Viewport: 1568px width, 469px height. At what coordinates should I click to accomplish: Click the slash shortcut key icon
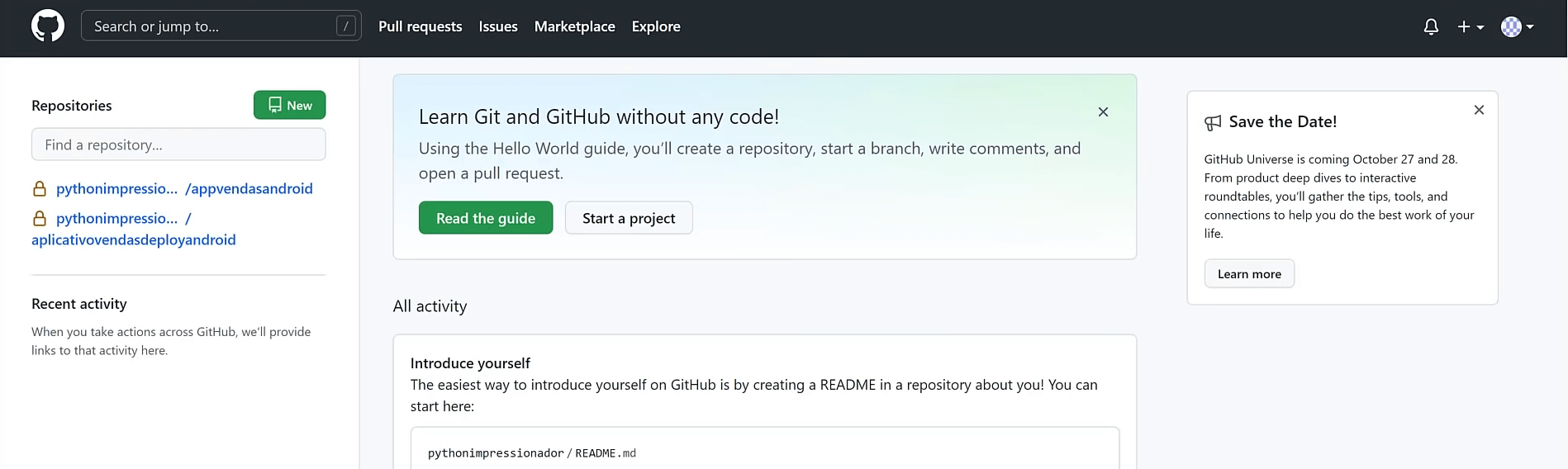[x=346, y=26]
